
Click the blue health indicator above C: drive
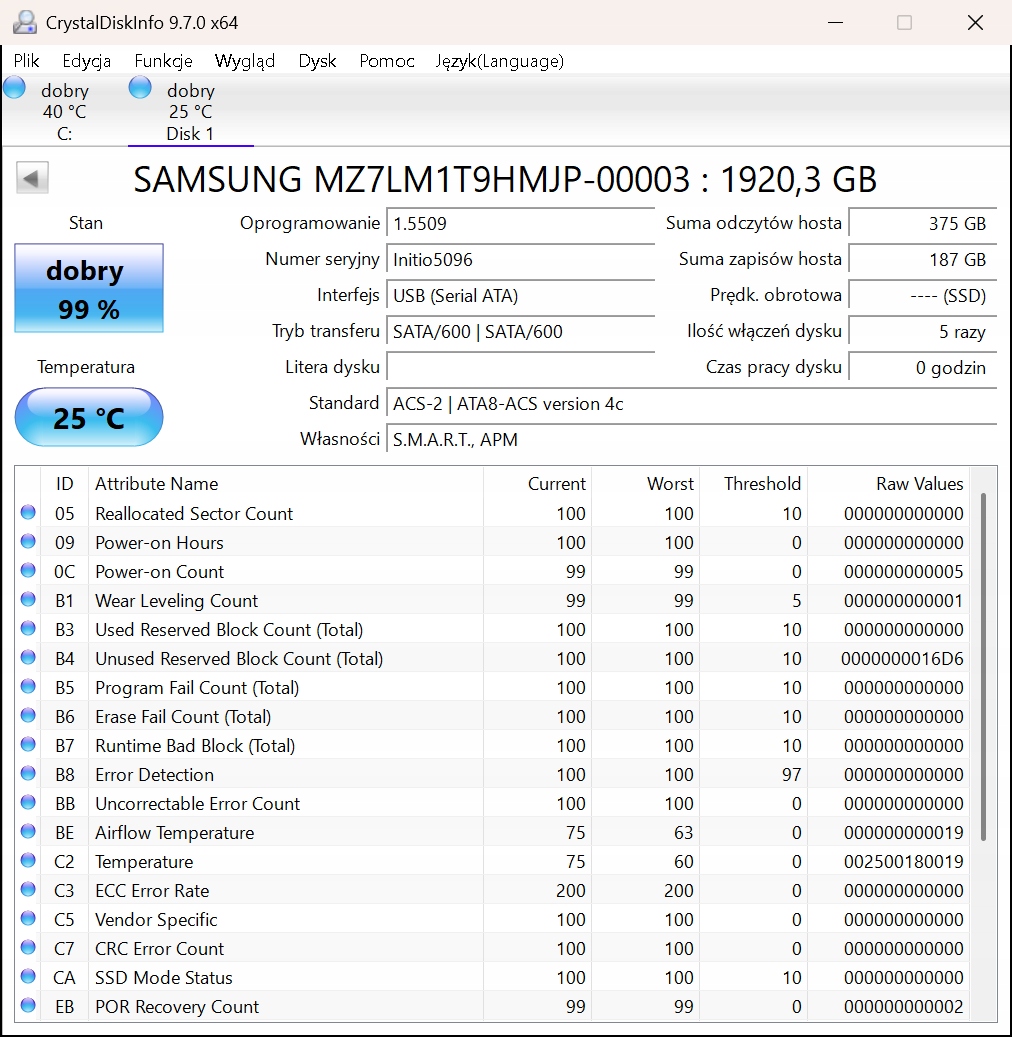pos(14,88)
